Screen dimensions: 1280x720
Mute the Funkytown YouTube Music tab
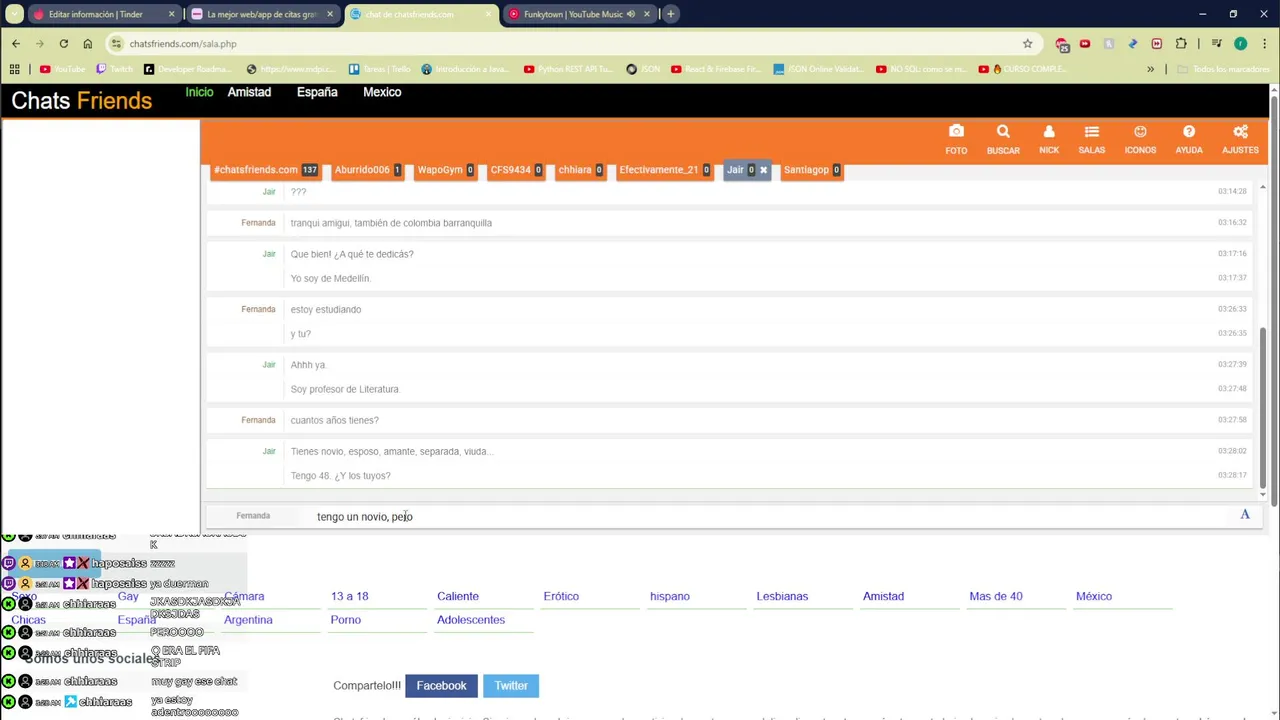pos(631,14)
